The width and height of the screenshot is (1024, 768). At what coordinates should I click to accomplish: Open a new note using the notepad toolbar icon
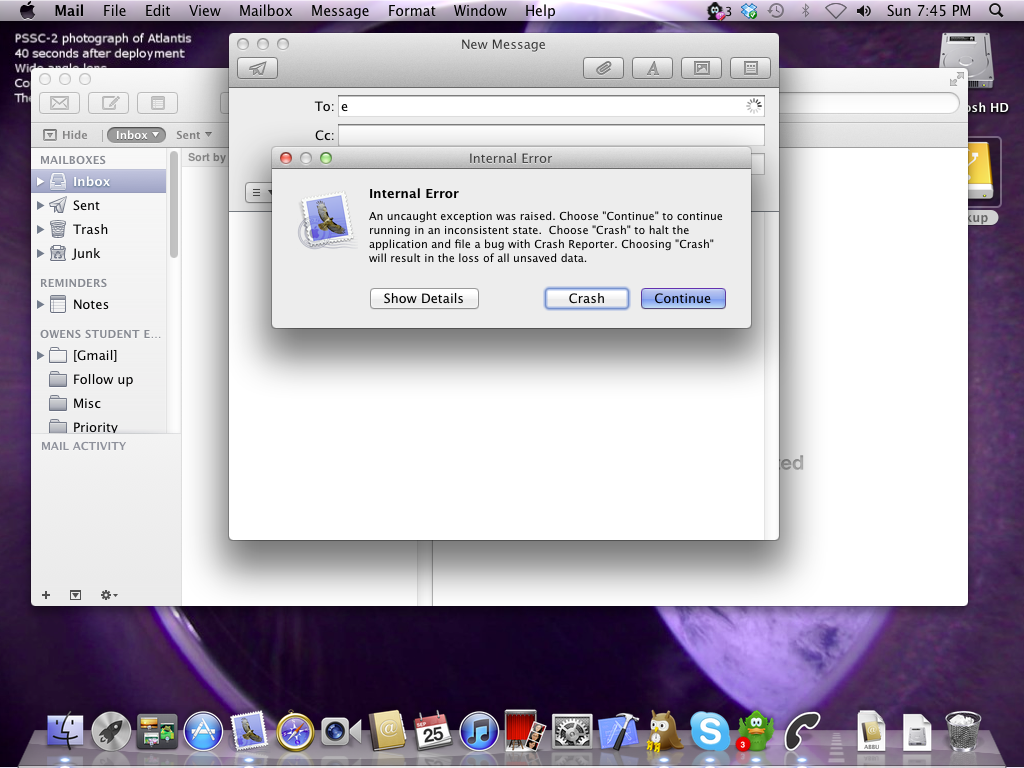click(157, 103)
